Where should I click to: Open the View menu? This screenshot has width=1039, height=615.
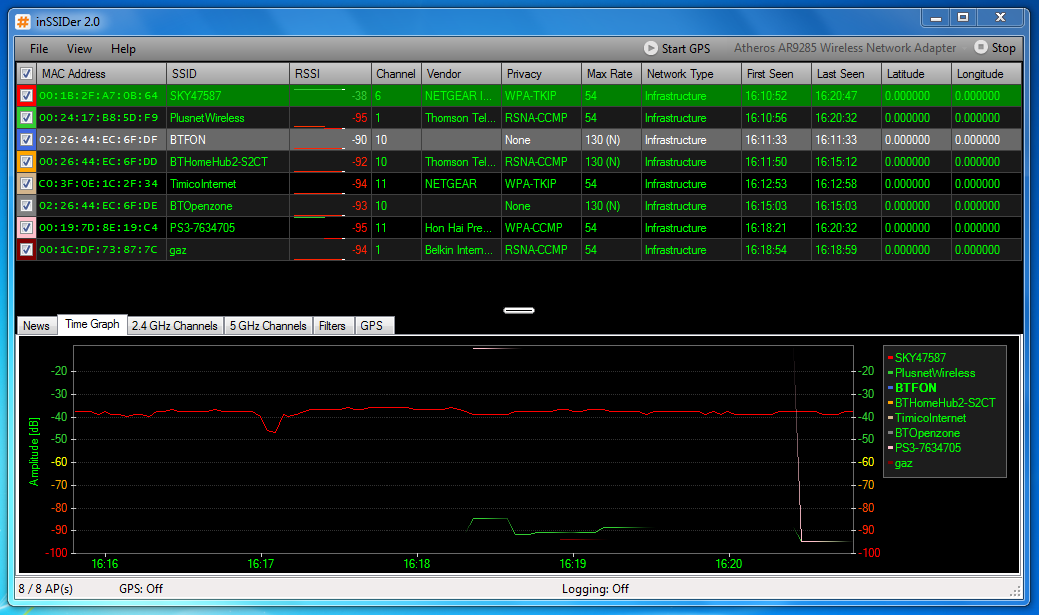click(x=79, y=48)
